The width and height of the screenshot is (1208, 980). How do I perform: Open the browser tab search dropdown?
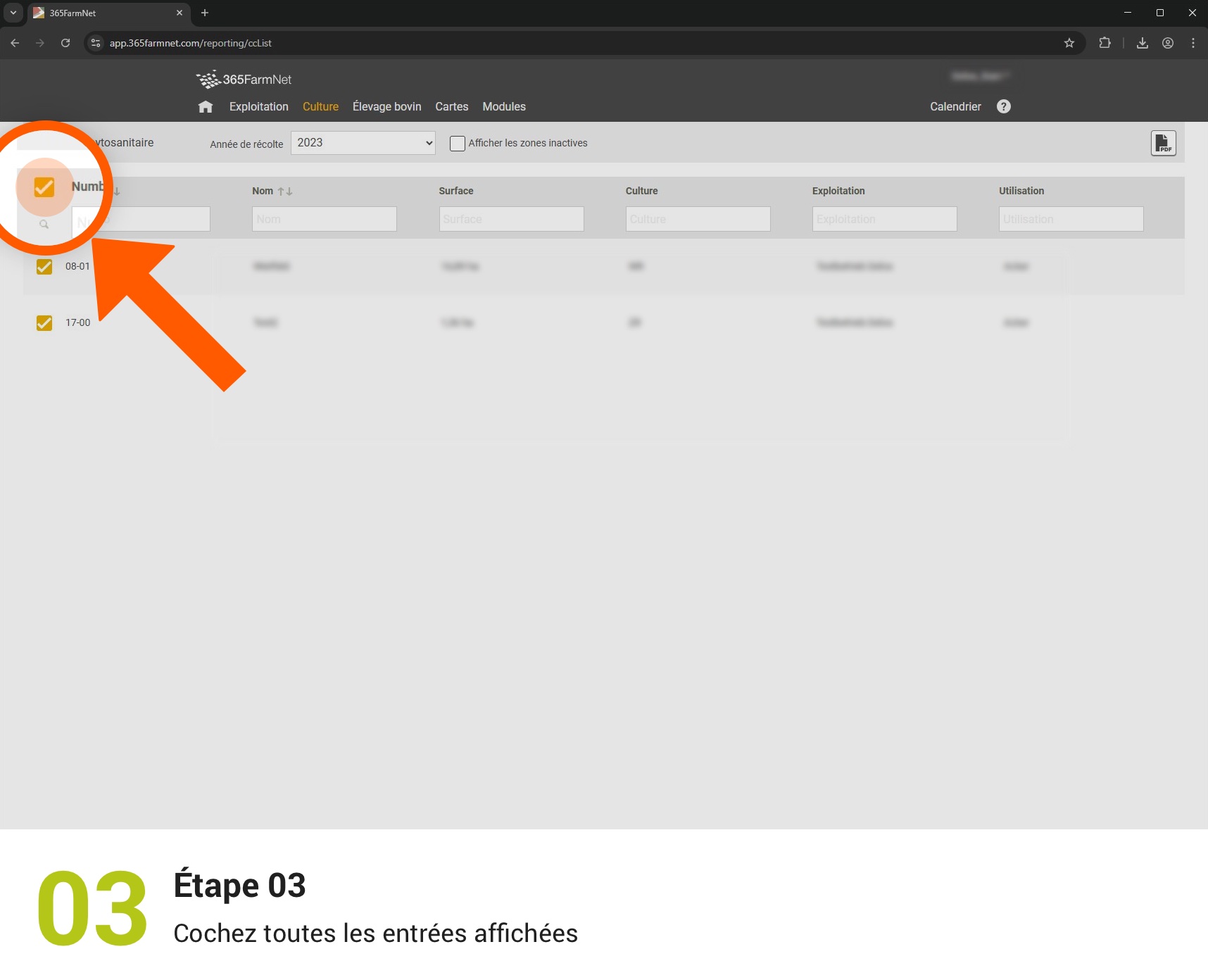coord(13,13)
